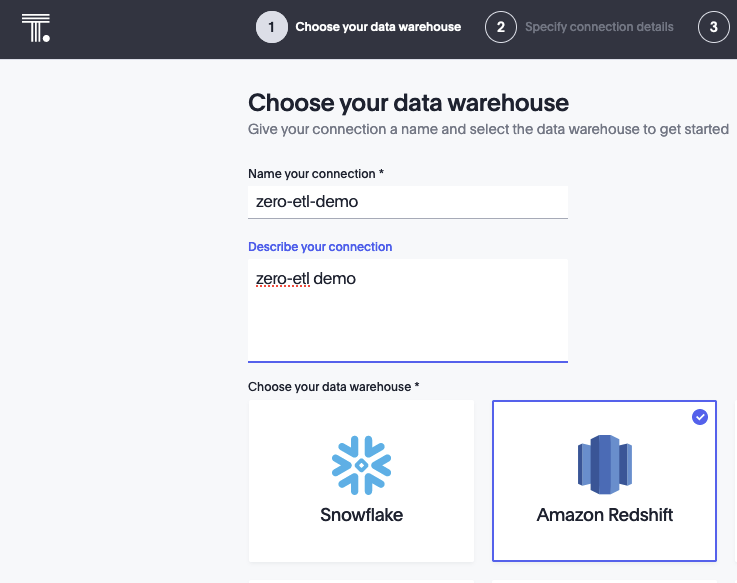Viewport: 737px width, 583px height.
Task: Open 'Specify connection details' step label
Action: pyautogui.click(x=599, y=27)
